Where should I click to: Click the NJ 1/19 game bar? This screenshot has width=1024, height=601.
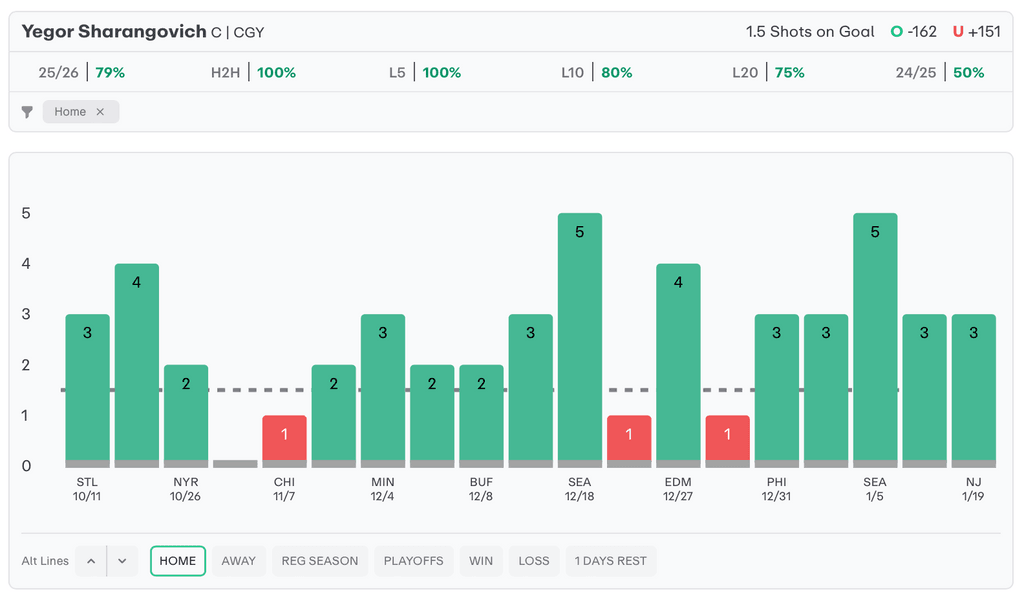tap(973, 390)
